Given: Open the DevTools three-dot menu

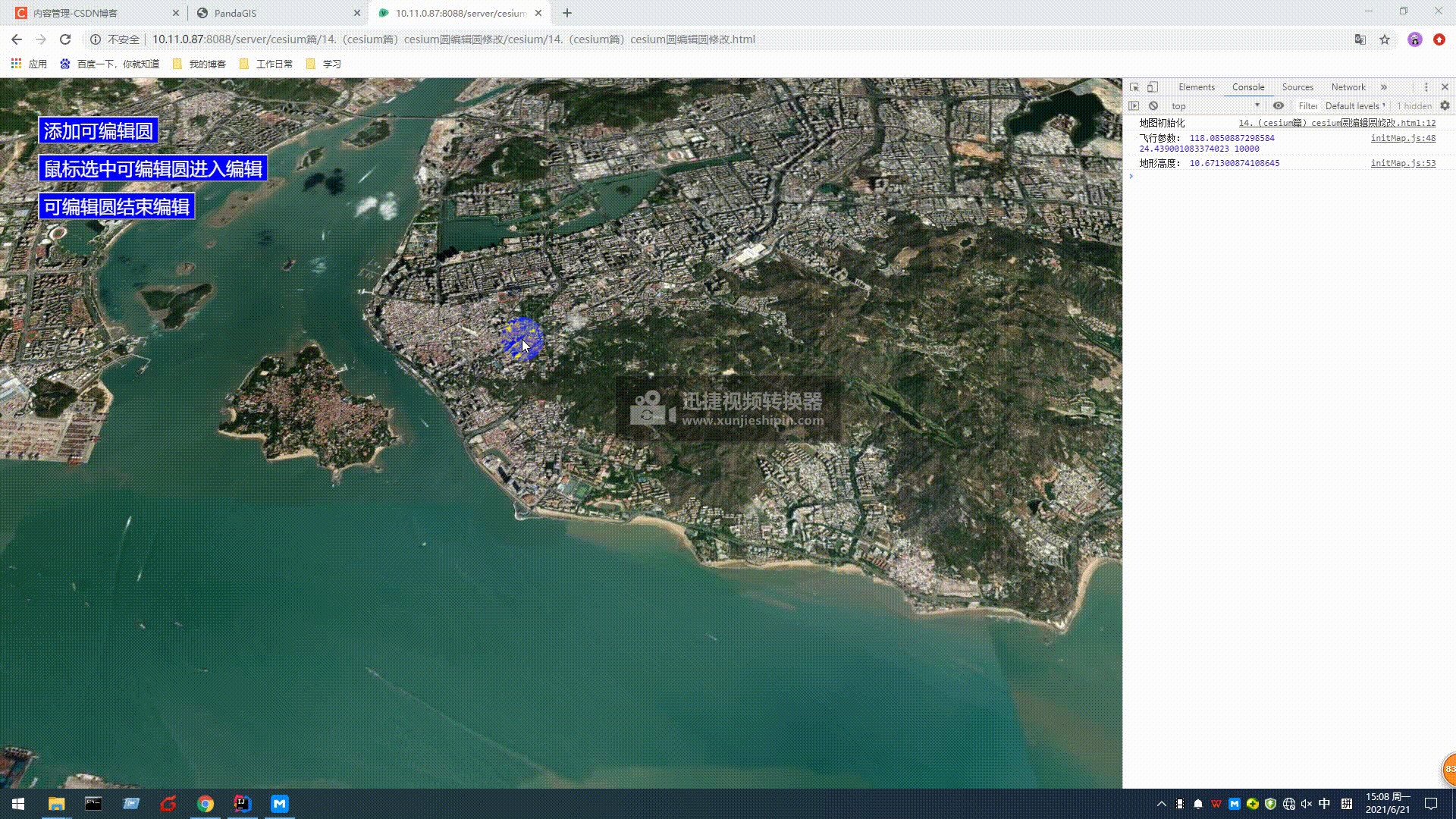Looking at the screenshot, I should (x=1426, y=87).
